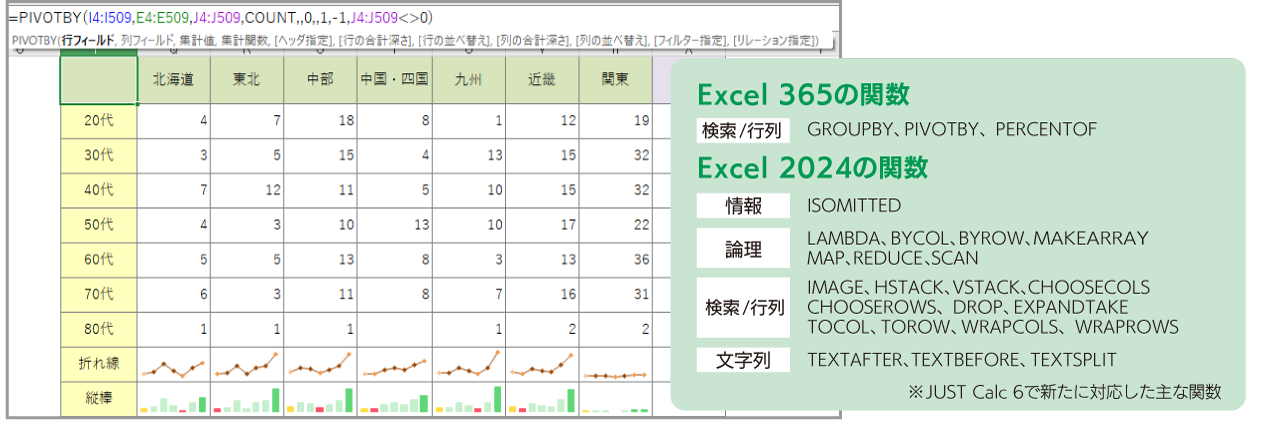The width and height of the screenshot is (1280, 421).
Task: Select the 50代 row label
Action: click(x=98, y=225)
